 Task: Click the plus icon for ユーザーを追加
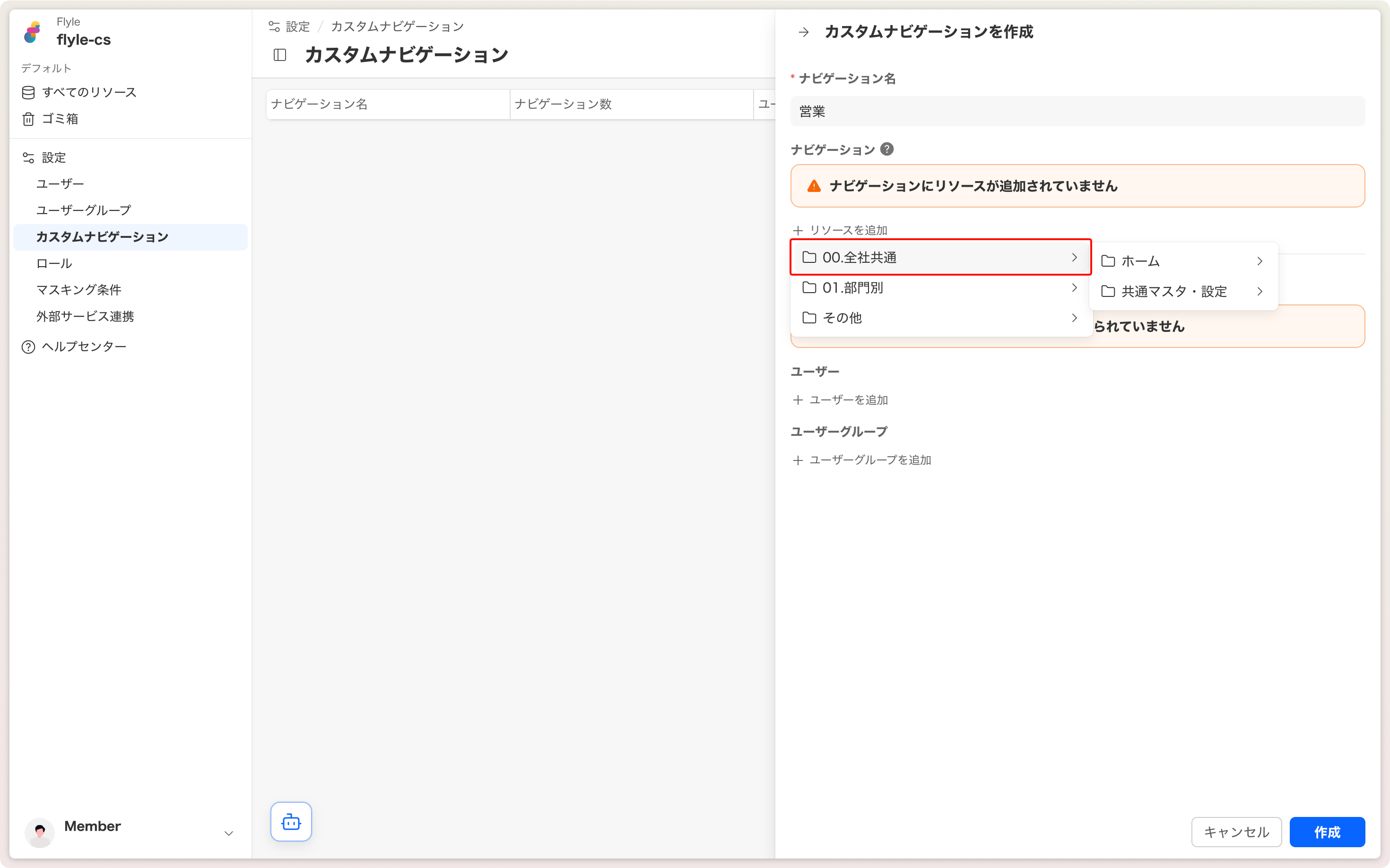pos(798,400)
